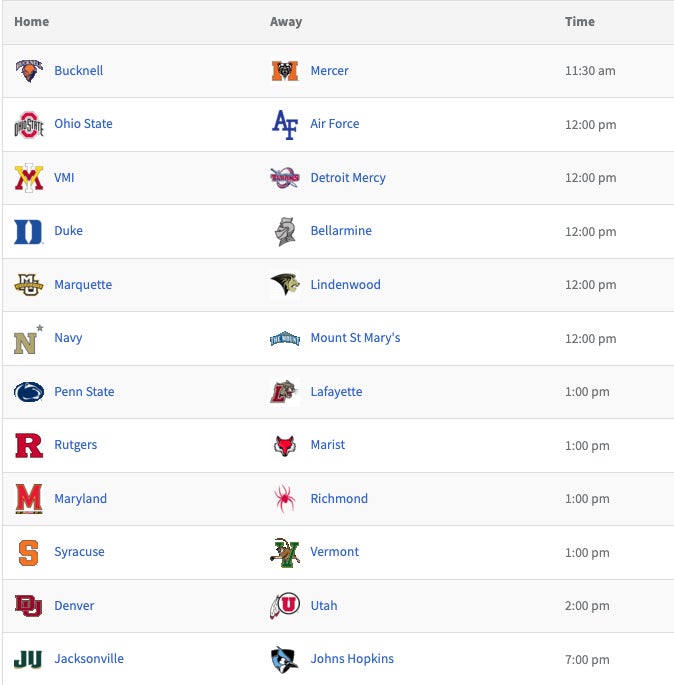Click the Bucknell team logo

click(29, 71)
